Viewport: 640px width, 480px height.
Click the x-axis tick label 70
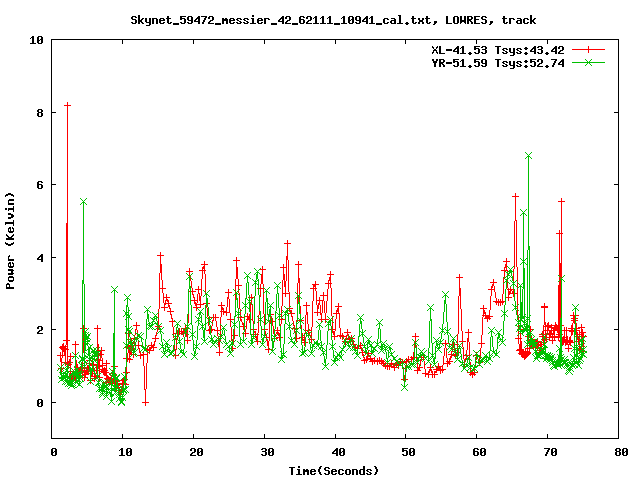(551, 452)
